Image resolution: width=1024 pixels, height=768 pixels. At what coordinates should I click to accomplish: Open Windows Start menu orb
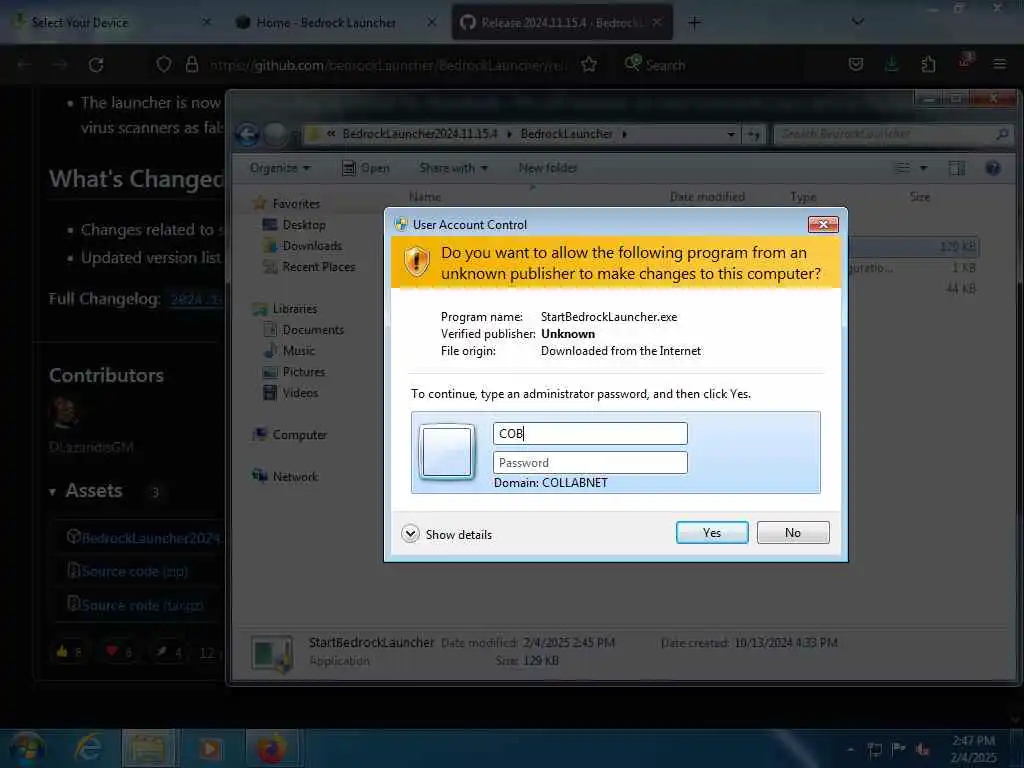[x=27, y=748]
